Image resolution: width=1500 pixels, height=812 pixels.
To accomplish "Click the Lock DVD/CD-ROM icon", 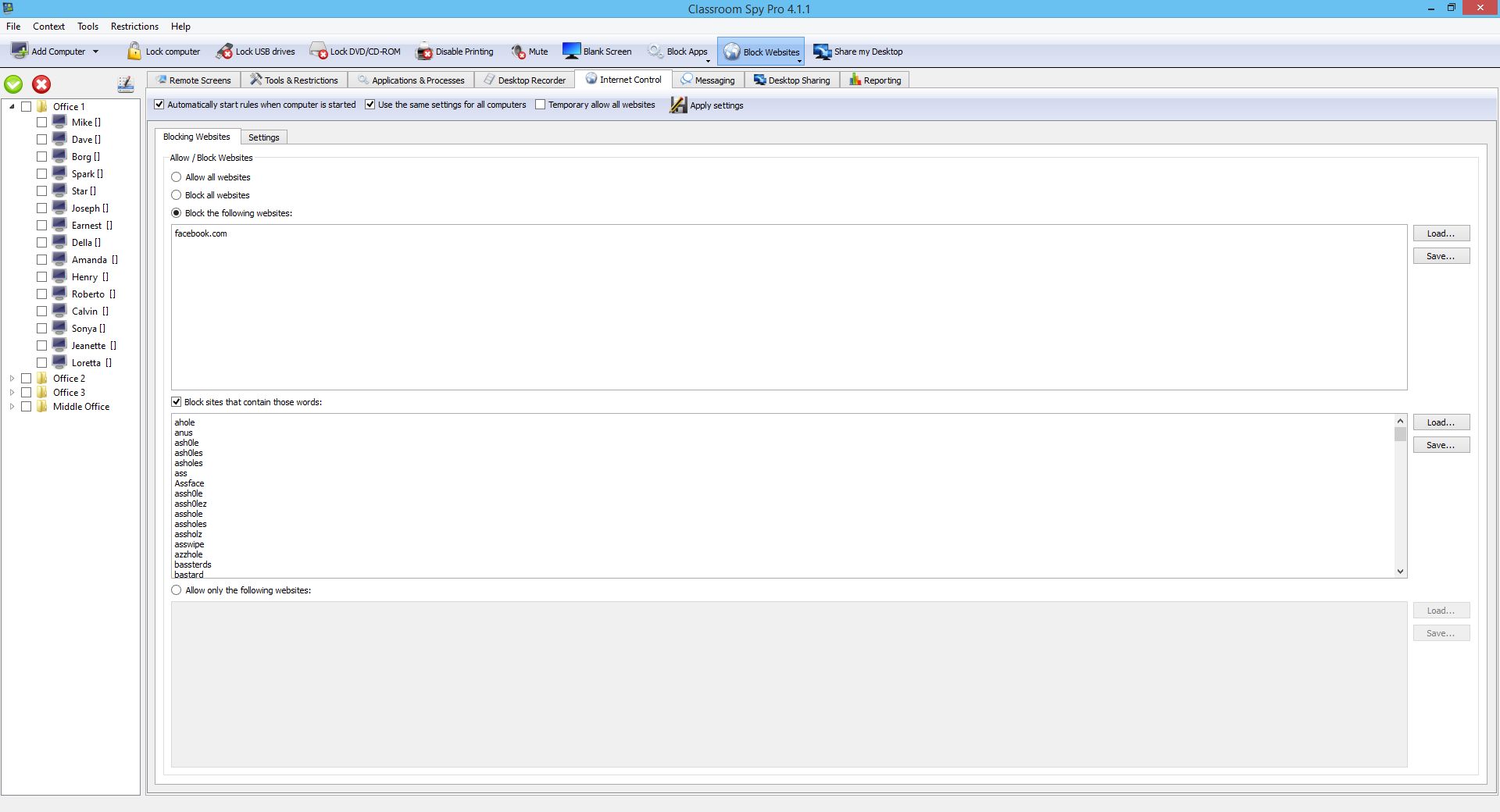I will (x=318, y=52).
